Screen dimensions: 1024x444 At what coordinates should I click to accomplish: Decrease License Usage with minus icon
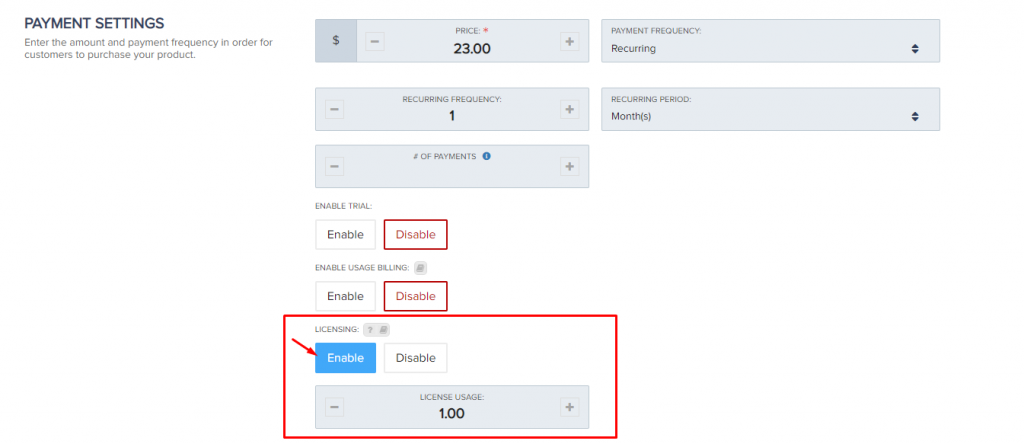click(x=334, y=407)
